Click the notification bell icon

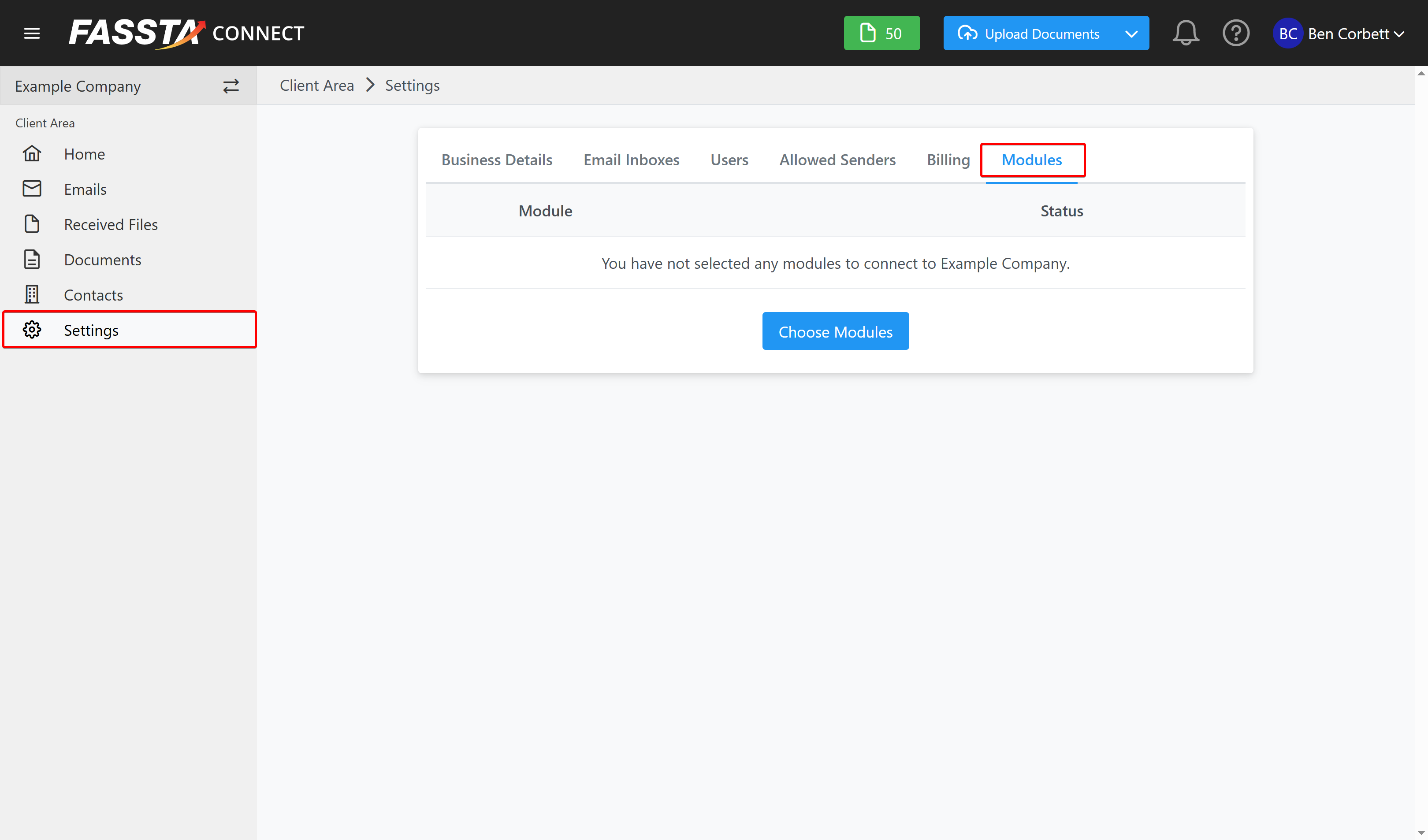(1186, 33)
